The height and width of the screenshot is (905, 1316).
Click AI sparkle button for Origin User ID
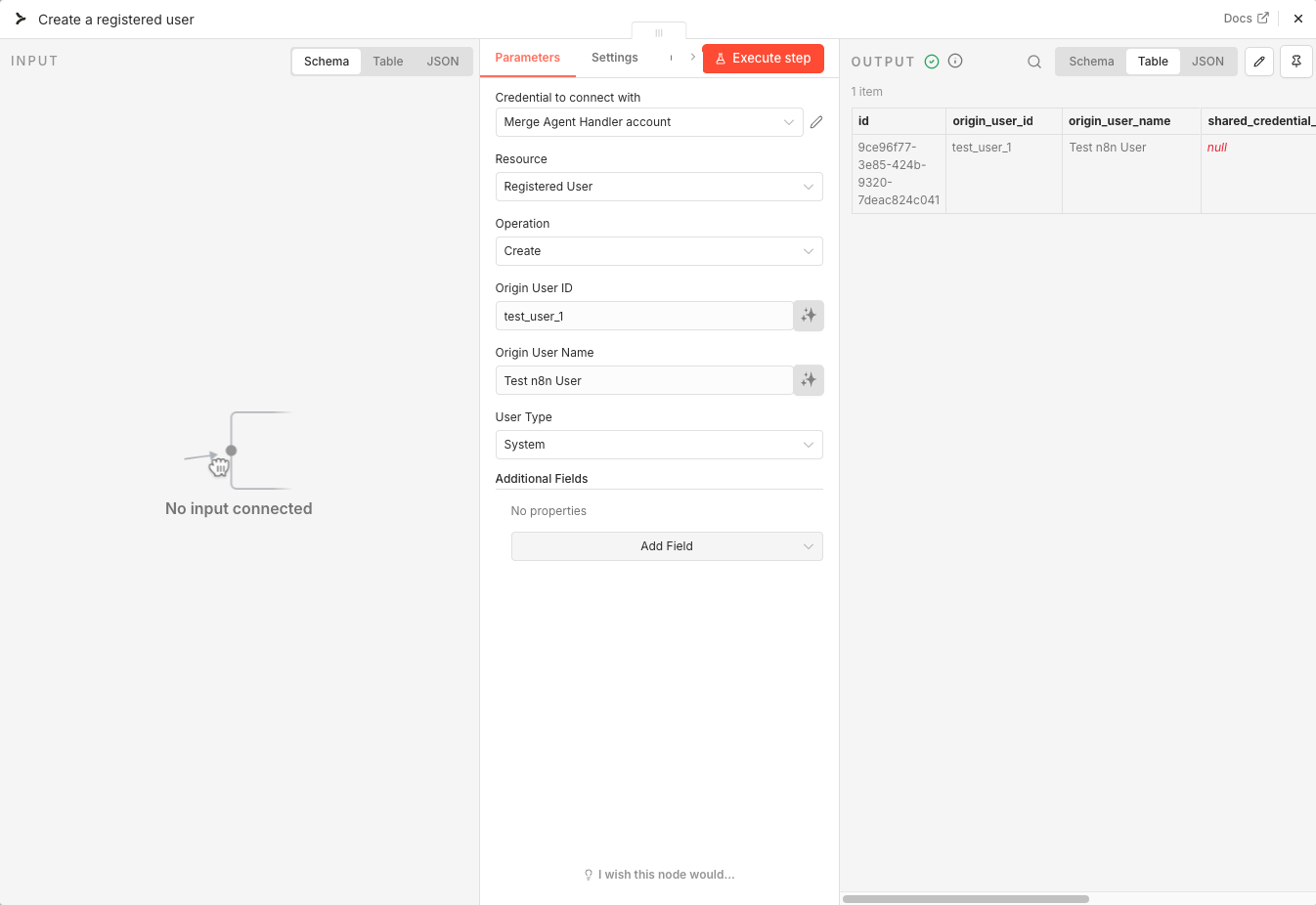[x=809, y=316]
